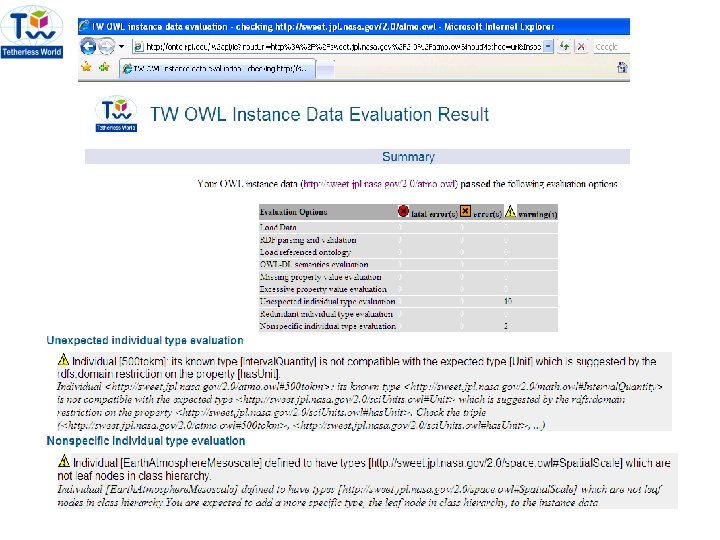Select the TW OWL instance data evaluation tab

coord(218,69)
